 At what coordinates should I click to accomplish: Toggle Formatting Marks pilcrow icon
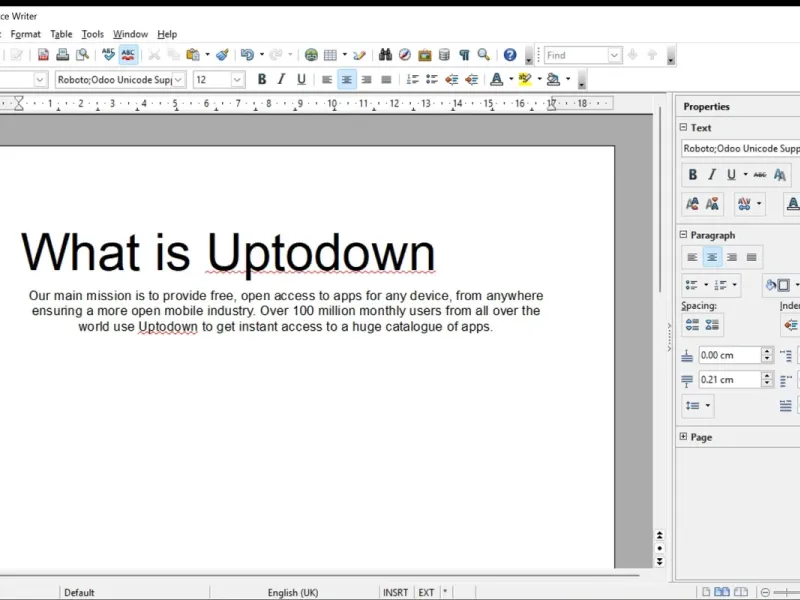(x=464, y=55)
